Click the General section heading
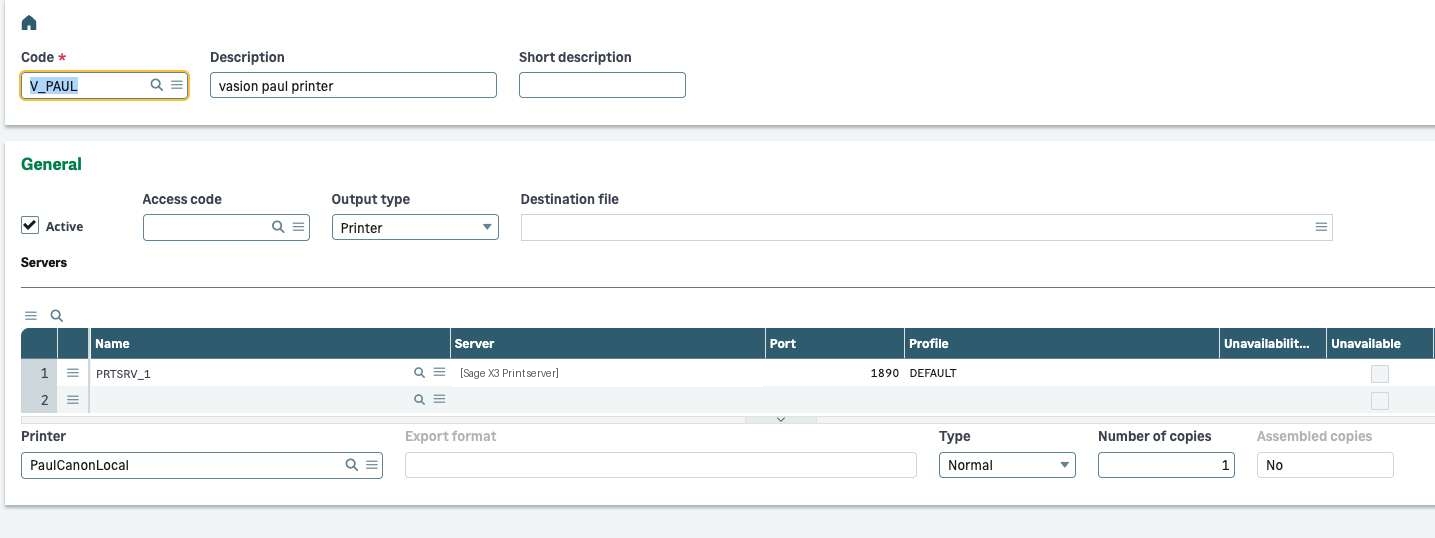The height and width of the screenshot is (538, 1435). [x=51, y=164]
